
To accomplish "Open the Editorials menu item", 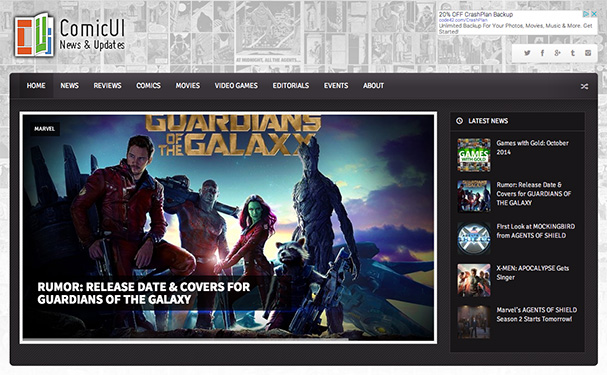I will pos(291,86).
